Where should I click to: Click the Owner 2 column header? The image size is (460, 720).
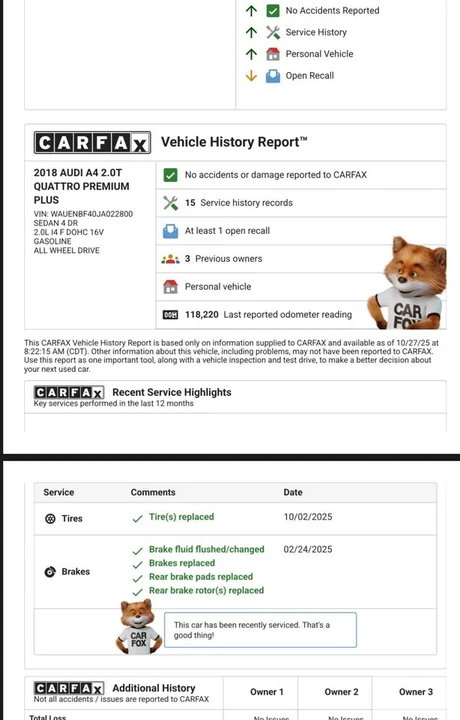pyautogui.click(x=341, y=692)
